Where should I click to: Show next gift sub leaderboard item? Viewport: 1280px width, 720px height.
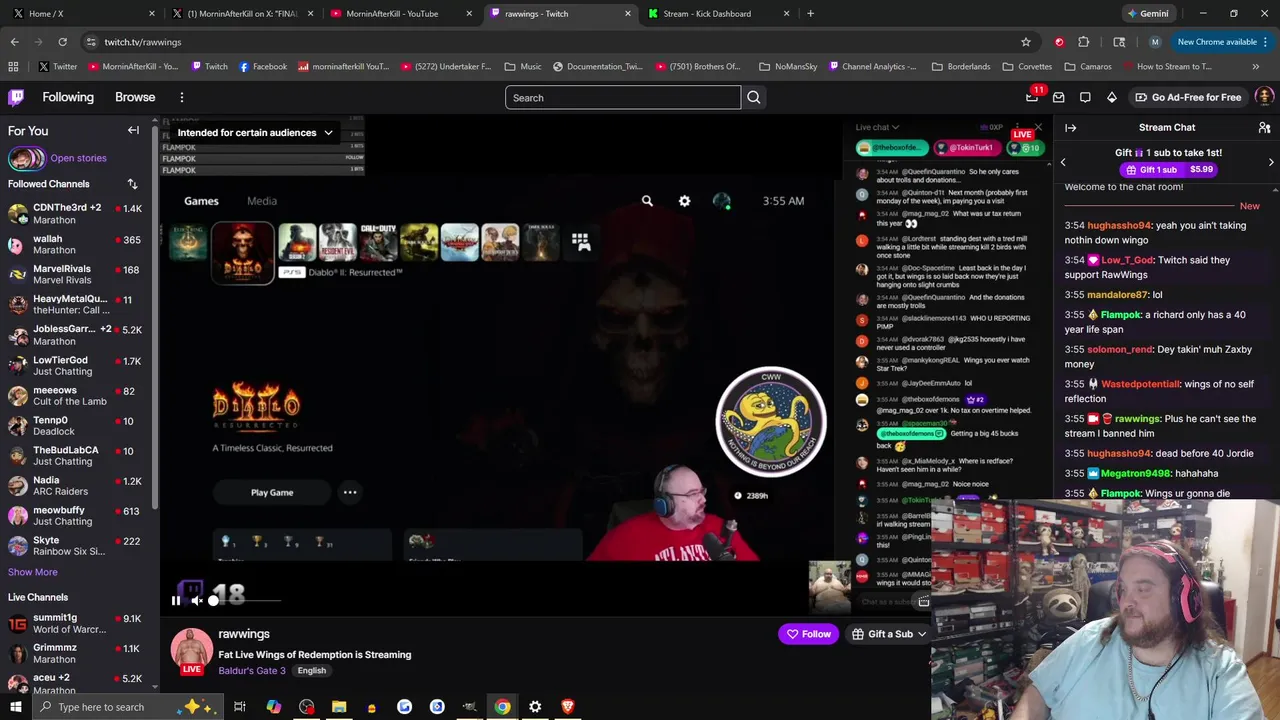1271,162
